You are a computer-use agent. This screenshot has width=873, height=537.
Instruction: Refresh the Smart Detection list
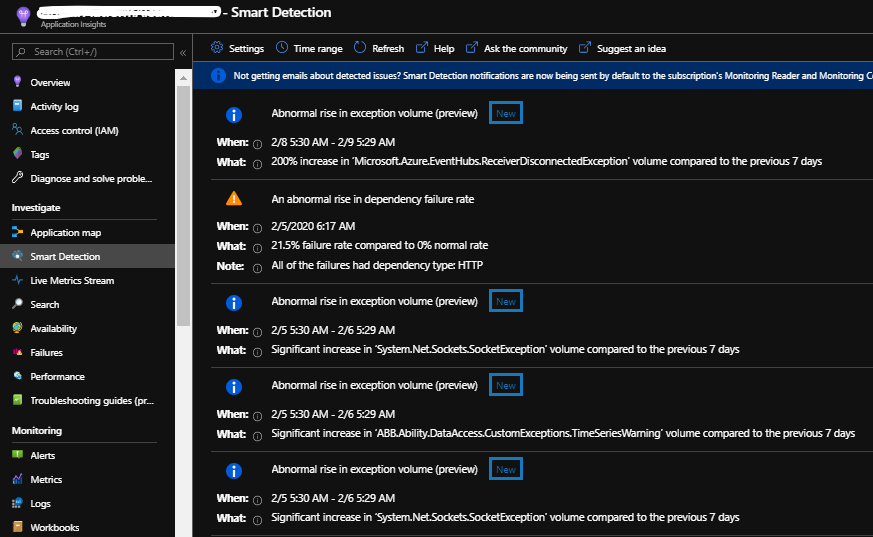pos(379,48)
